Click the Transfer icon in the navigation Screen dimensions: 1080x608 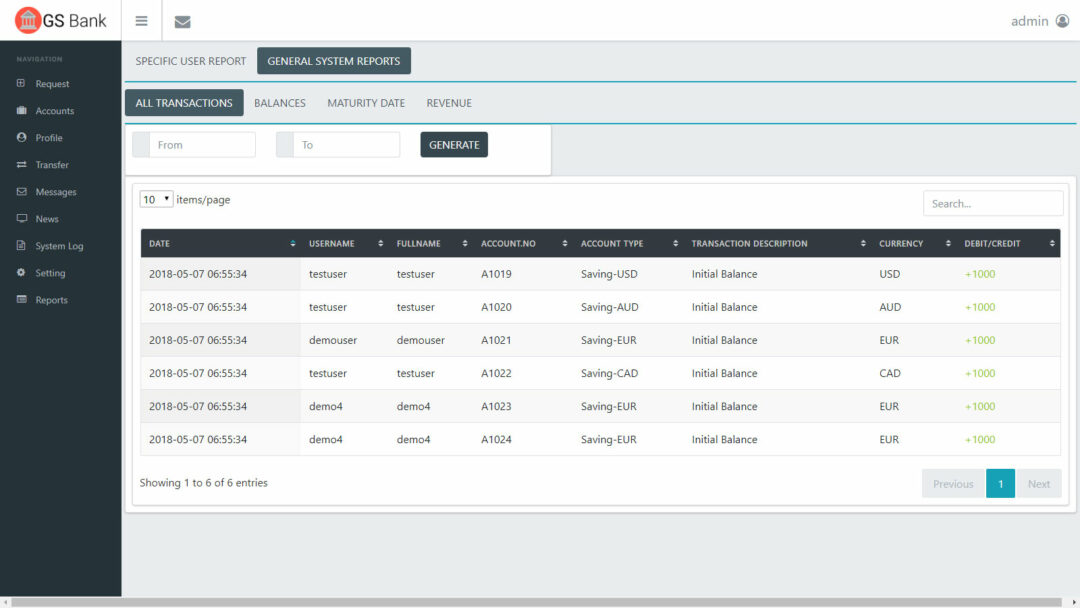(22, 164)
